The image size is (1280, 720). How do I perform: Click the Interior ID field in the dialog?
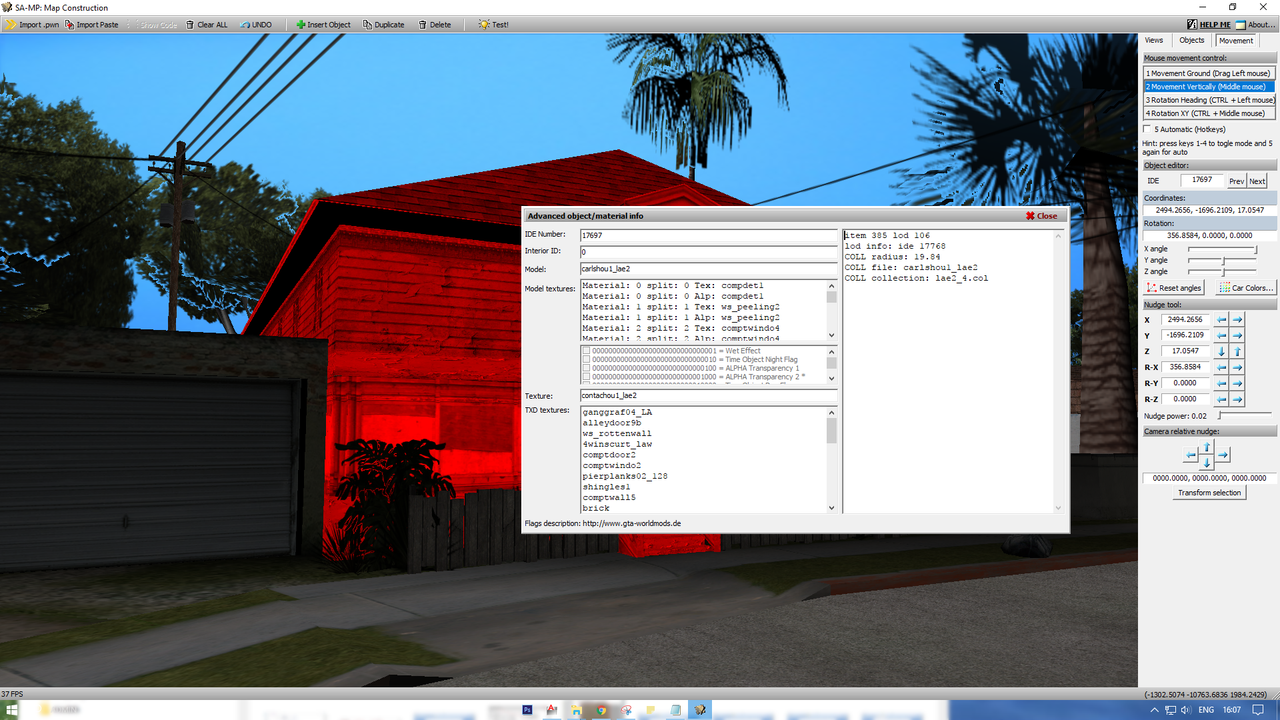708,252
